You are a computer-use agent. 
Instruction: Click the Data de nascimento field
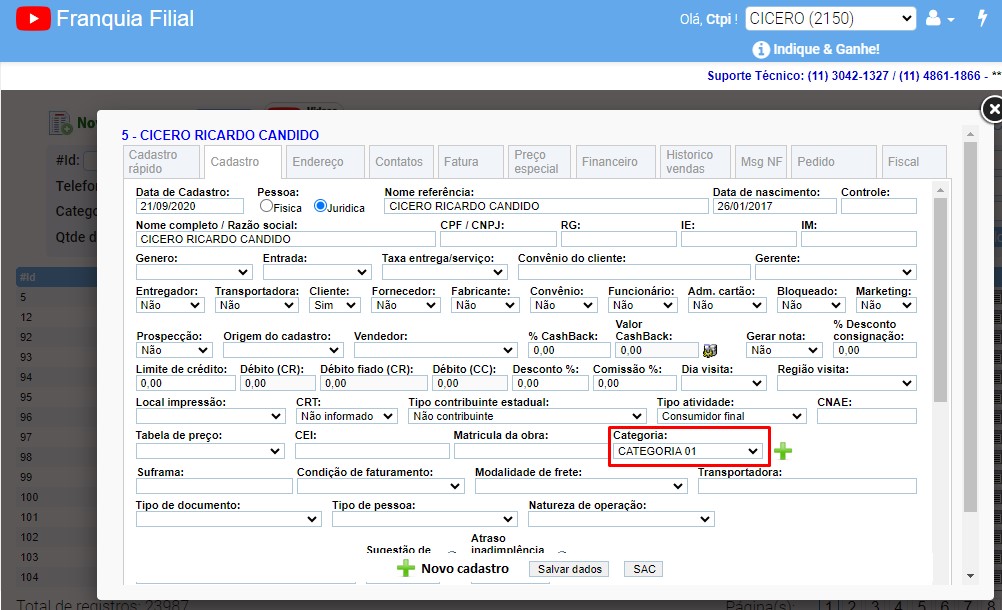[775, 206]
